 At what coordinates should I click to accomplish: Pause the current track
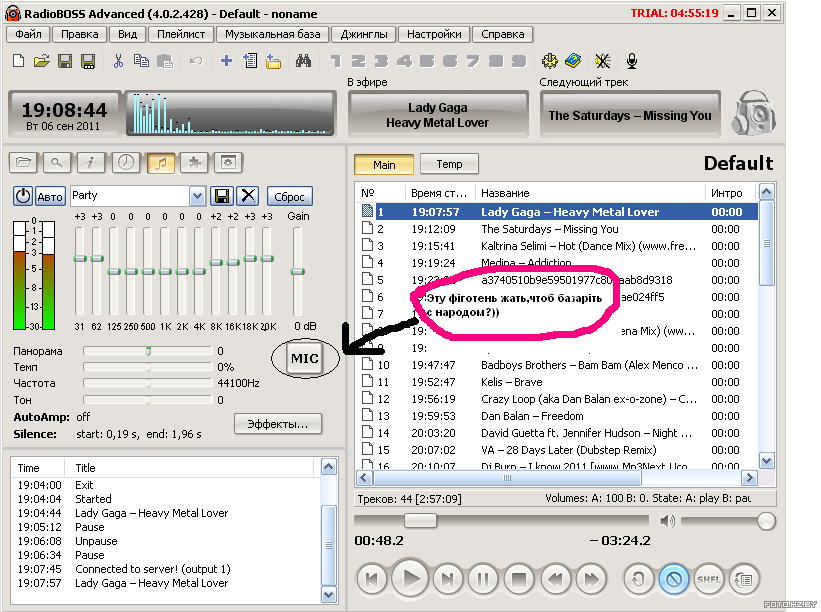pos(483,579)
